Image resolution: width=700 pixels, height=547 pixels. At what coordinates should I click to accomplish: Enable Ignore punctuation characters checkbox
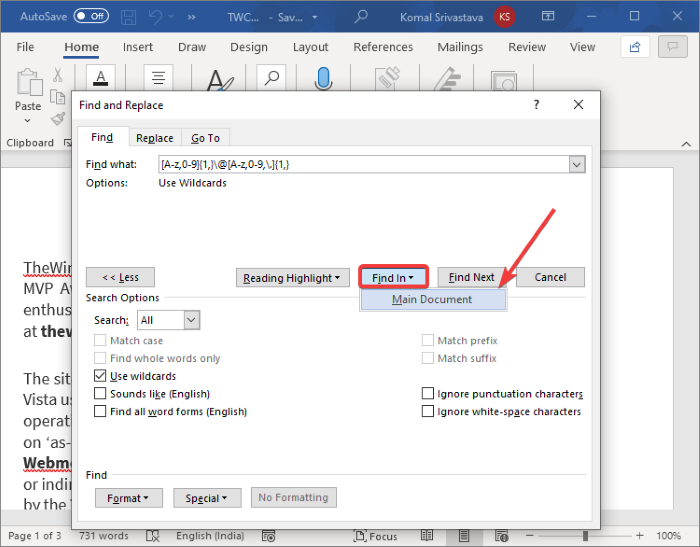click(x=428, y=393)
